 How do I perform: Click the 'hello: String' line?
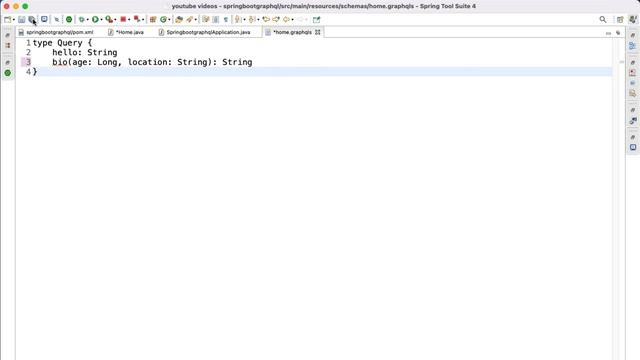[x=85, y=52]
